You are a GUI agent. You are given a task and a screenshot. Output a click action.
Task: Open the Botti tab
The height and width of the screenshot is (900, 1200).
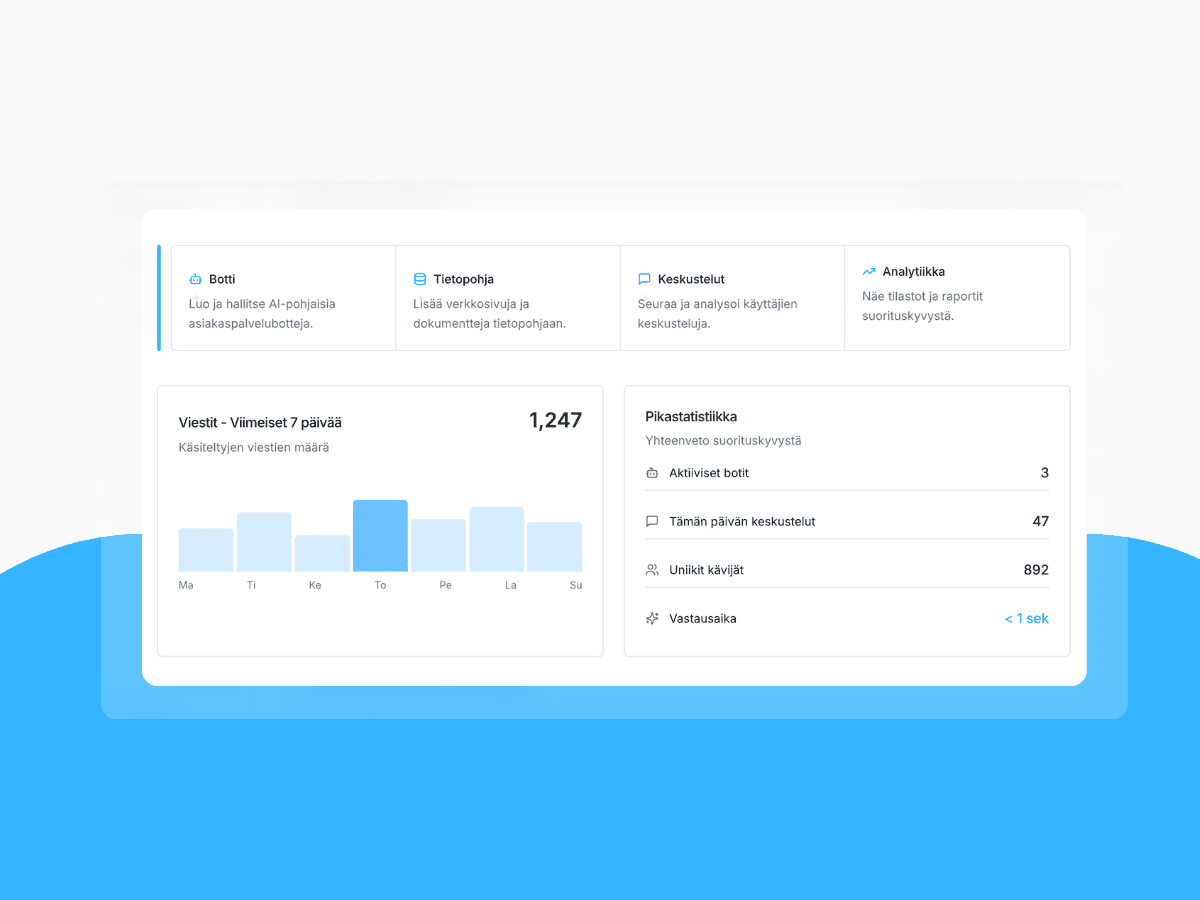click(284, 298)
